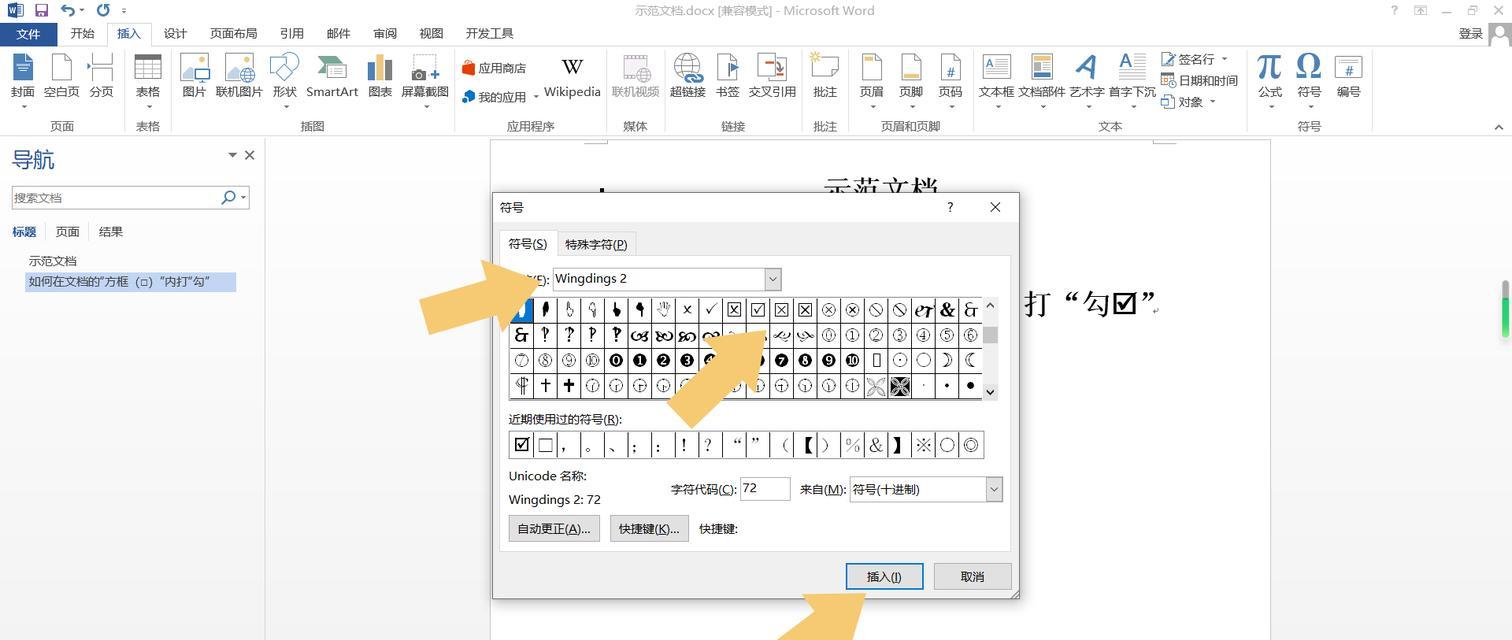Open the Wingdings 2 font dropdown
Image resolution: width=1512 pixels, height=640 pixels.
coord(772,279)
